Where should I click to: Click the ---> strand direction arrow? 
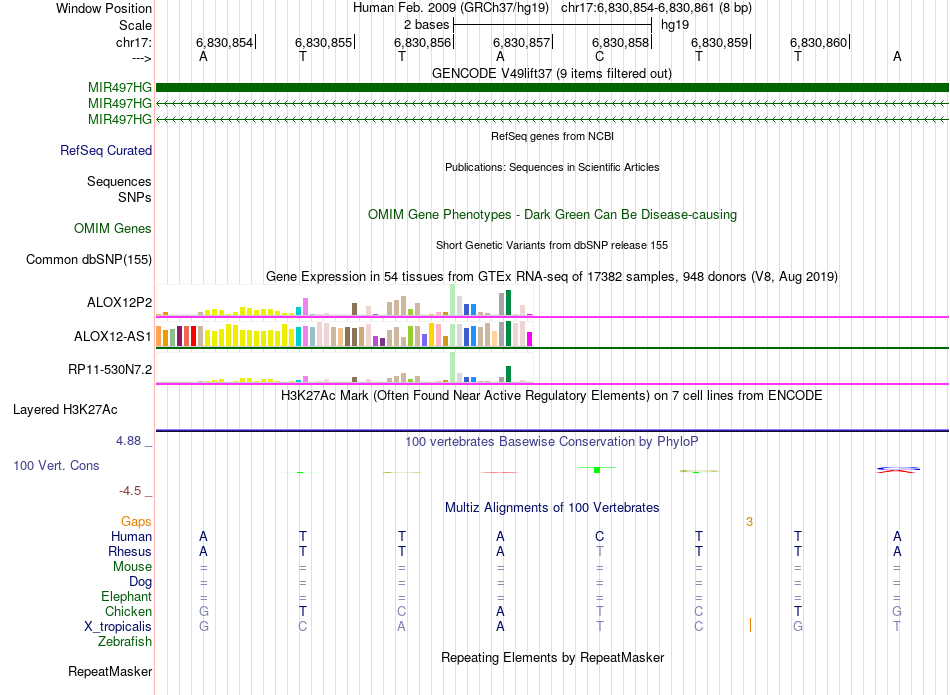click(x=141, y=58)
